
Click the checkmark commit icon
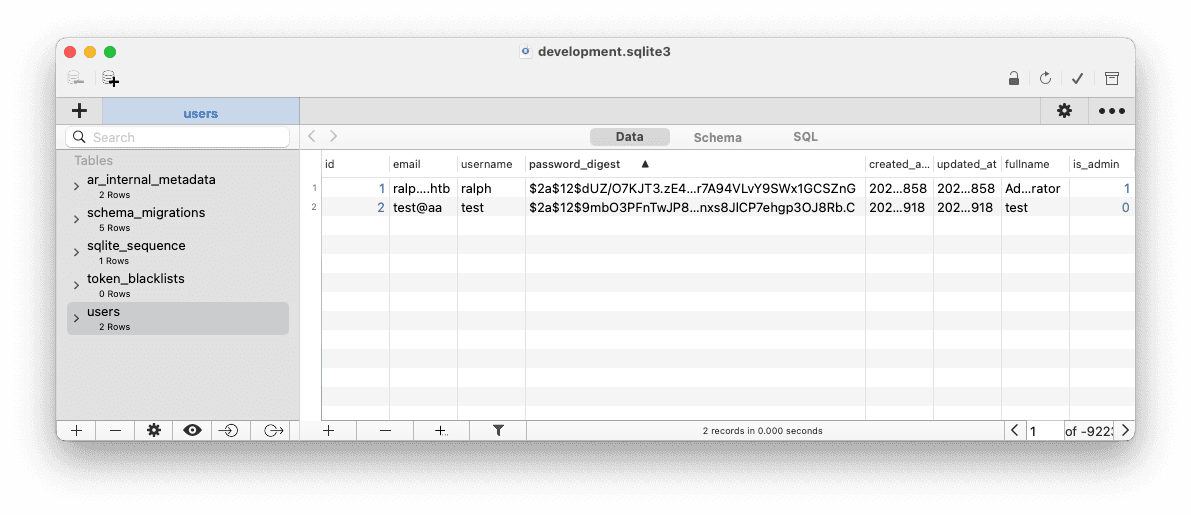1077,78
